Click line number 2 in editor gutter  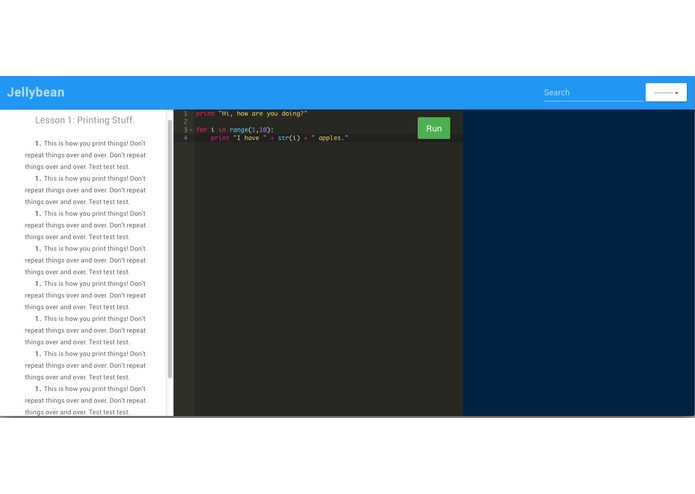185,121
